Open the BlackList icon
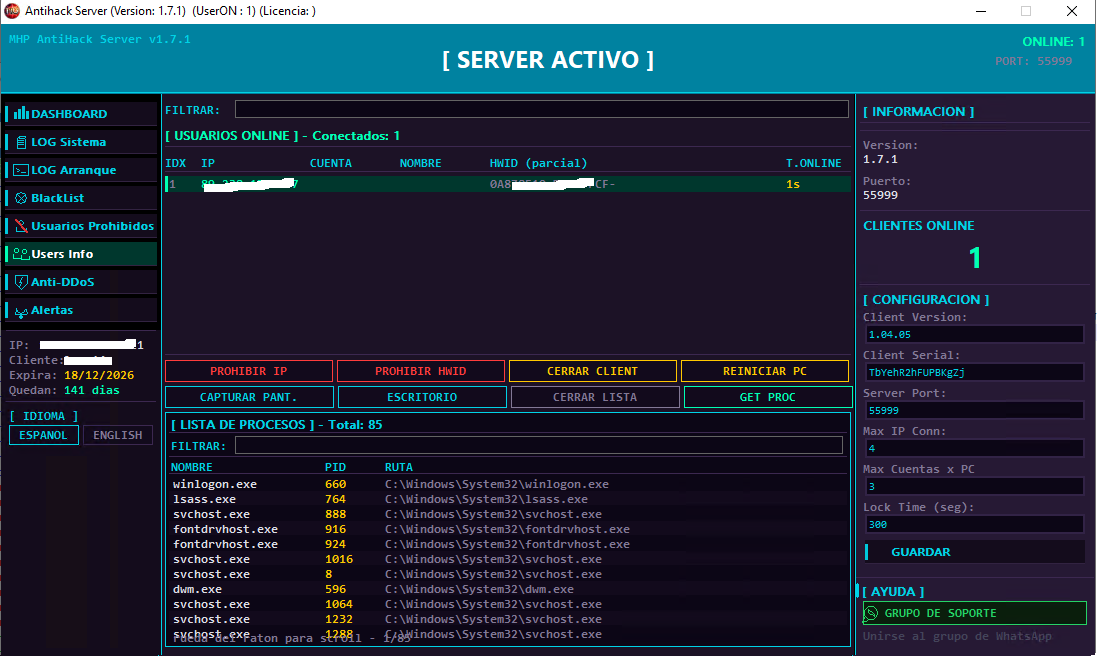 pyautogui.click(x=21, y=198)
